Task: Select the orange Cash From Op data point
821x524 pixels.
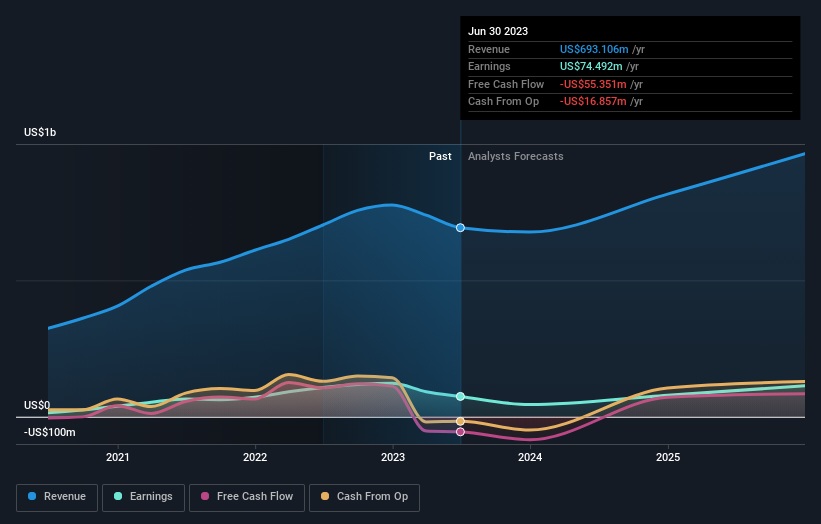Action: [460, 421]
